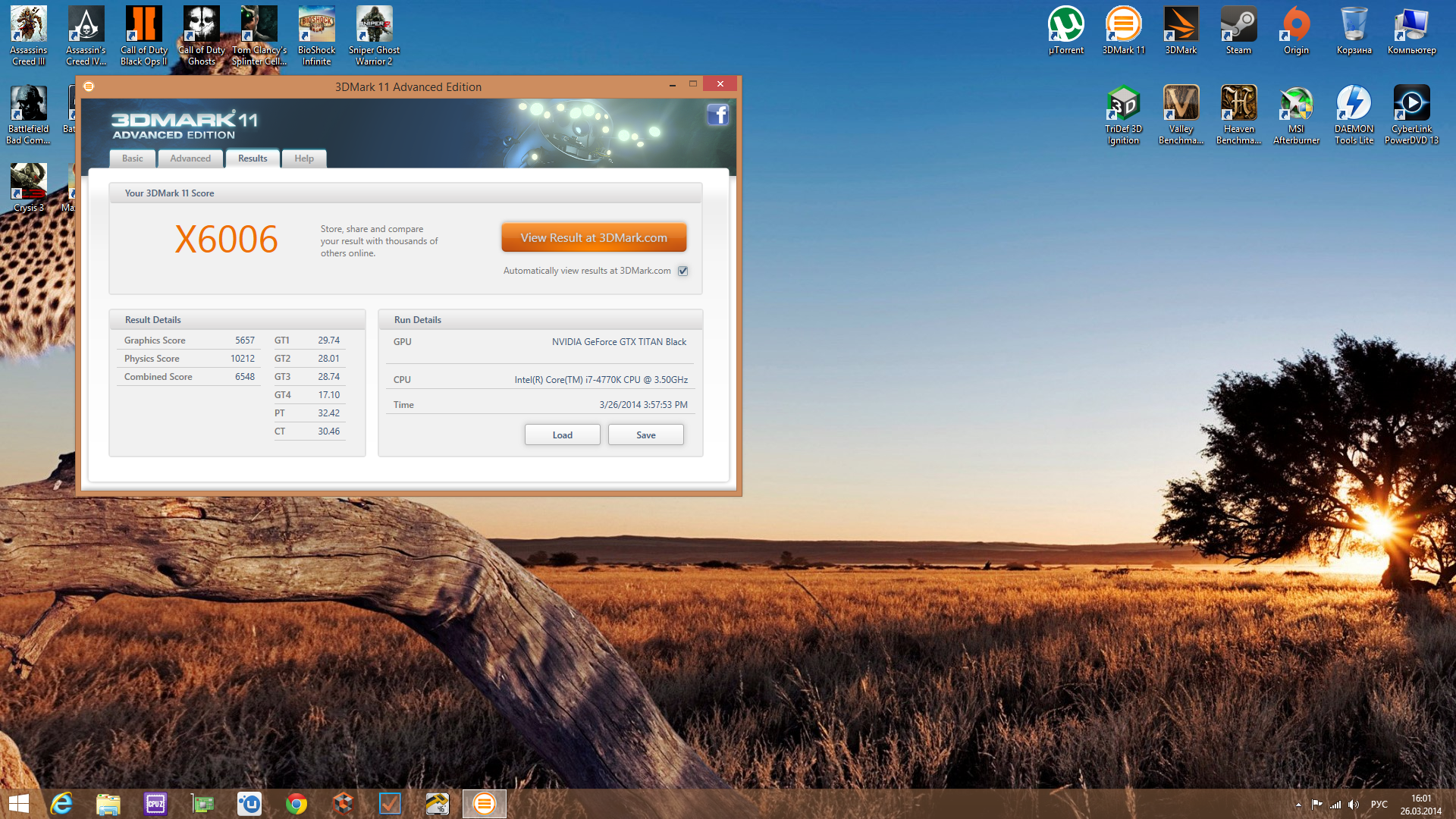Click View Result at 3DMark.com button
This screenshot has width=1456, height=819.
point(594,237)
